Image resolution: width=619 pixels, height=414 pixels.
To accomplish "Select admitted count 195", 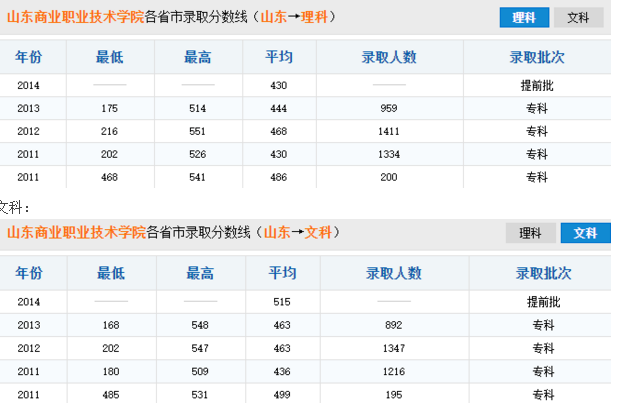I will point(394,395).
